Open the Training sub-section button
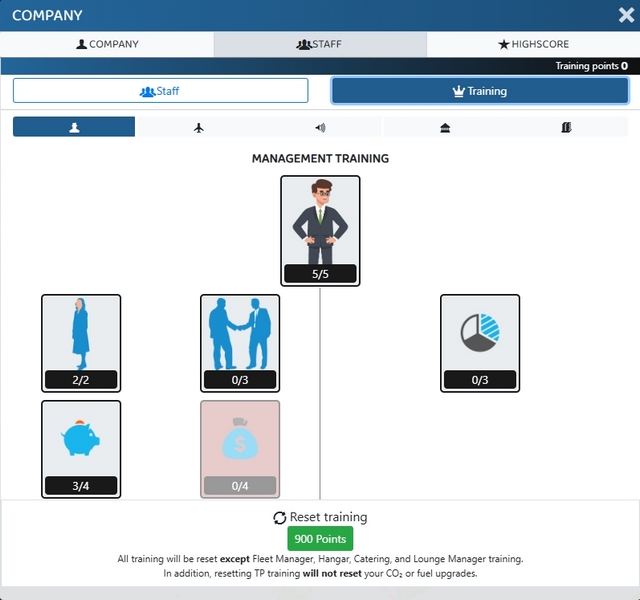The width and height of the screenshot is (640, 600). click(480, 91)
